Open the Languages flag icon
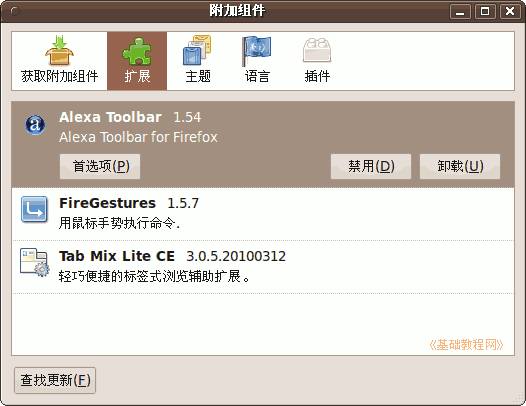Viewport: 526px width, 406px height. [256, 51]
